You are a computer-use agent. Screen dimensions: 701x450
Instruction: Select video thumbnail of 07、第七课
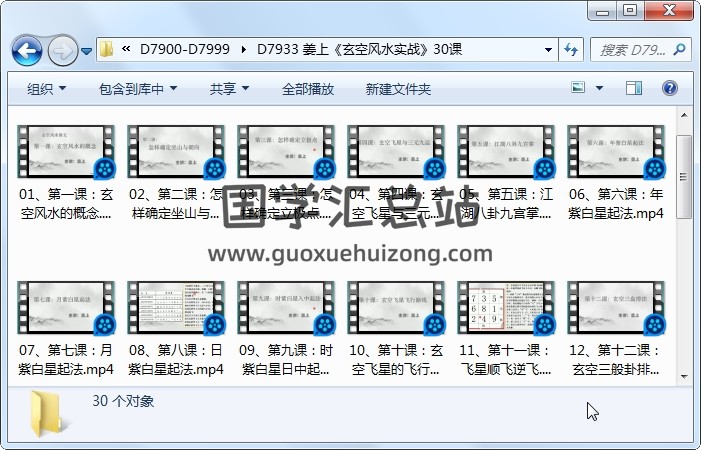point(66,308)
